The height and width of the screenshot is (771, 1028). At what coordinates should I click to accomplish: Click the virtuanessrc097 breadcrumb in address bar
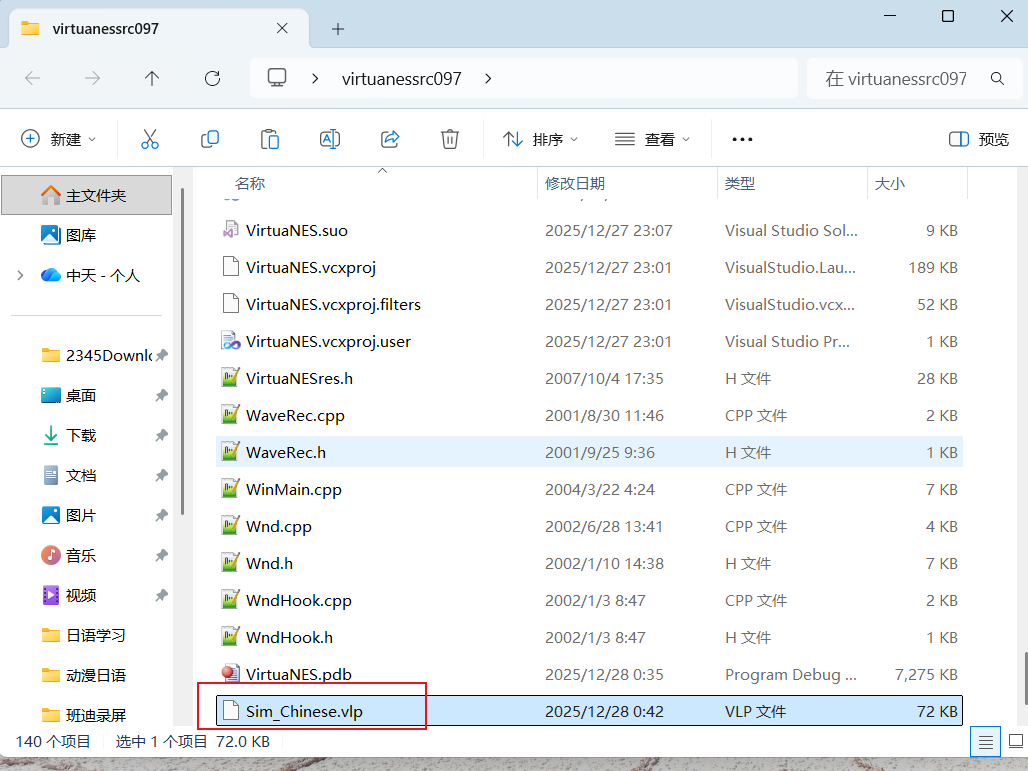[x=401, y=79]
